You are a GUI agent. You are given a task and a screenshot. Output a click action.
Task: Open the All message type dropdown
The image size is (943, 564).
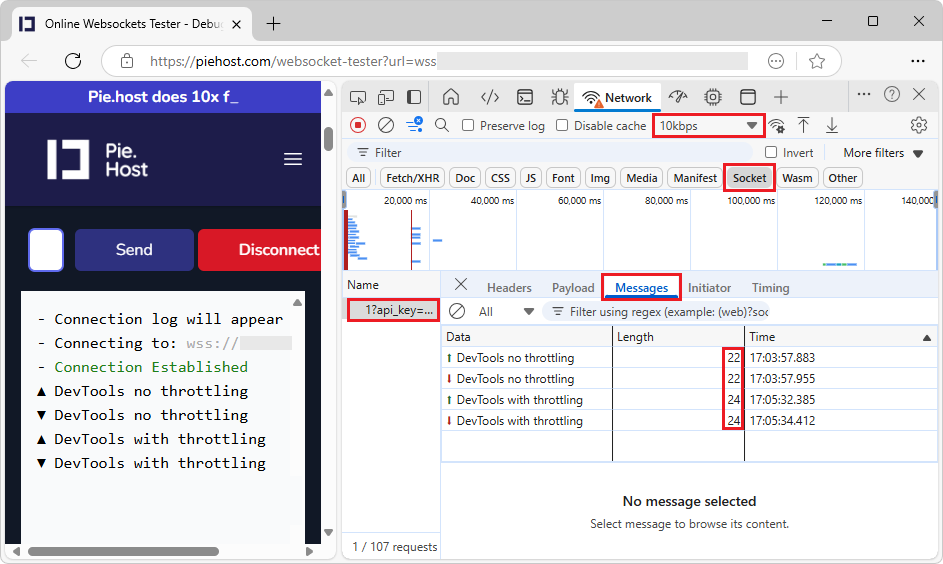tap(506, 311)
